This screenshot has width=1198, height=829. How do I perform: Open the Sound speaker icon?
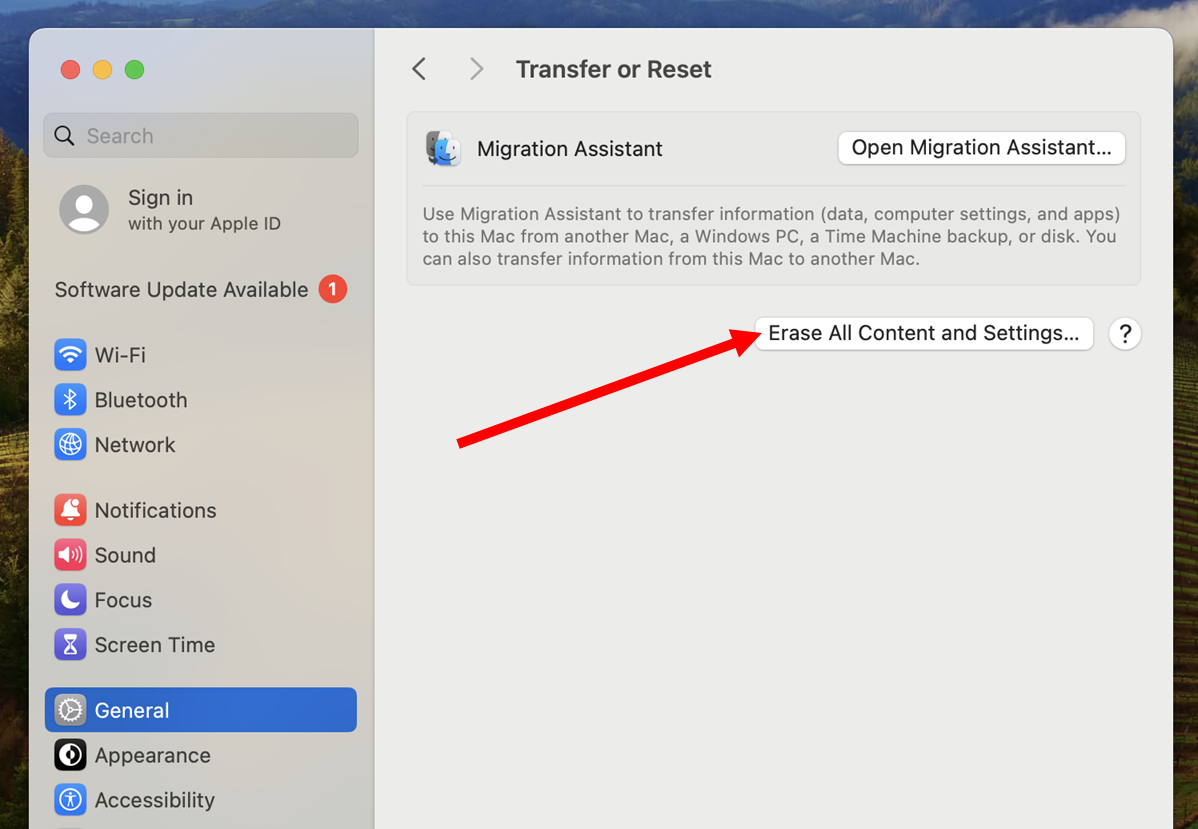[x=70, y=555]
